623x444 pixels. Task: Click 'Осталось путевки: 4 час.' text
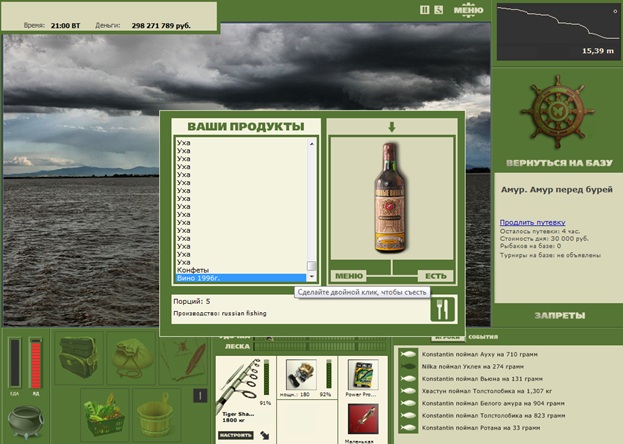[x=540, y=231]
